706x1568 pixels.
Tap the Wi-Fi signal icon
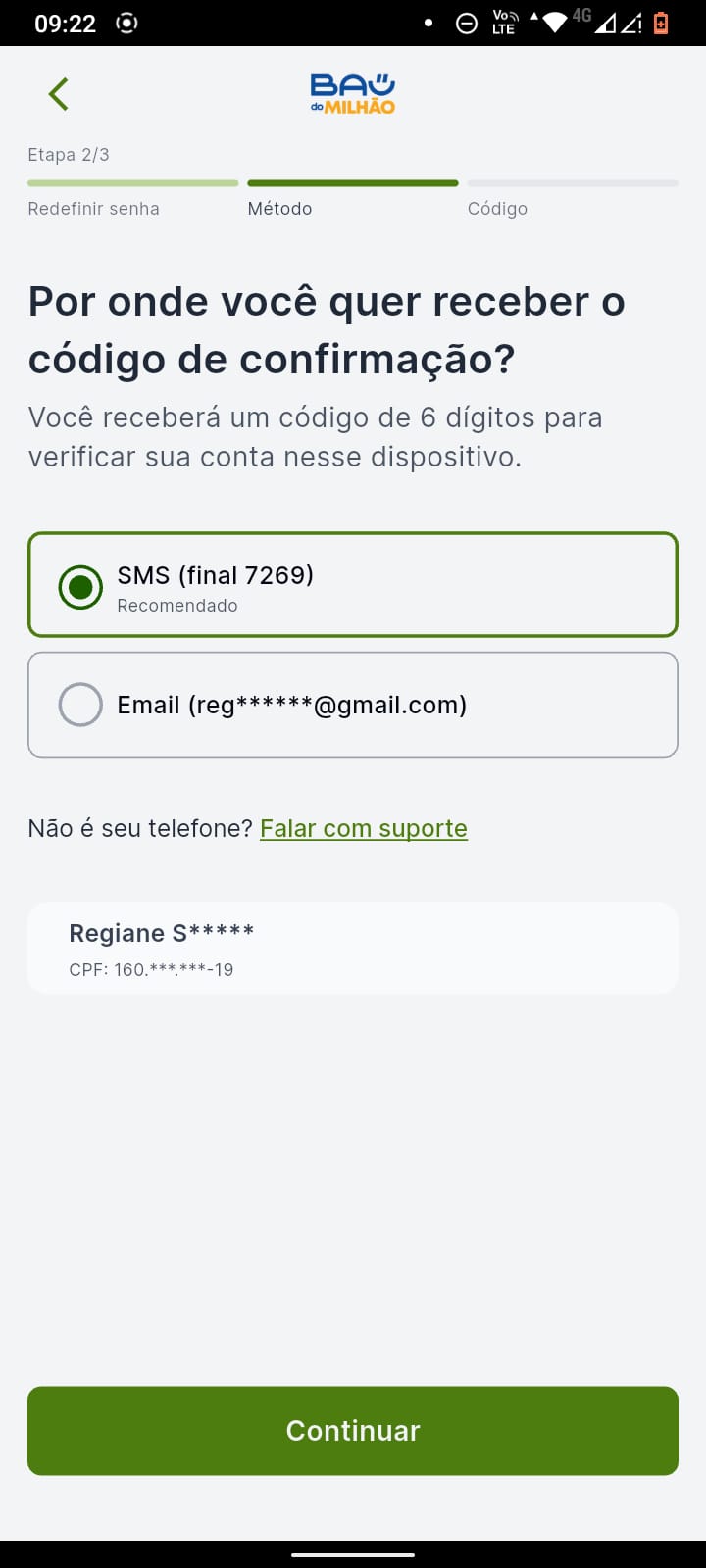(554, 22)
